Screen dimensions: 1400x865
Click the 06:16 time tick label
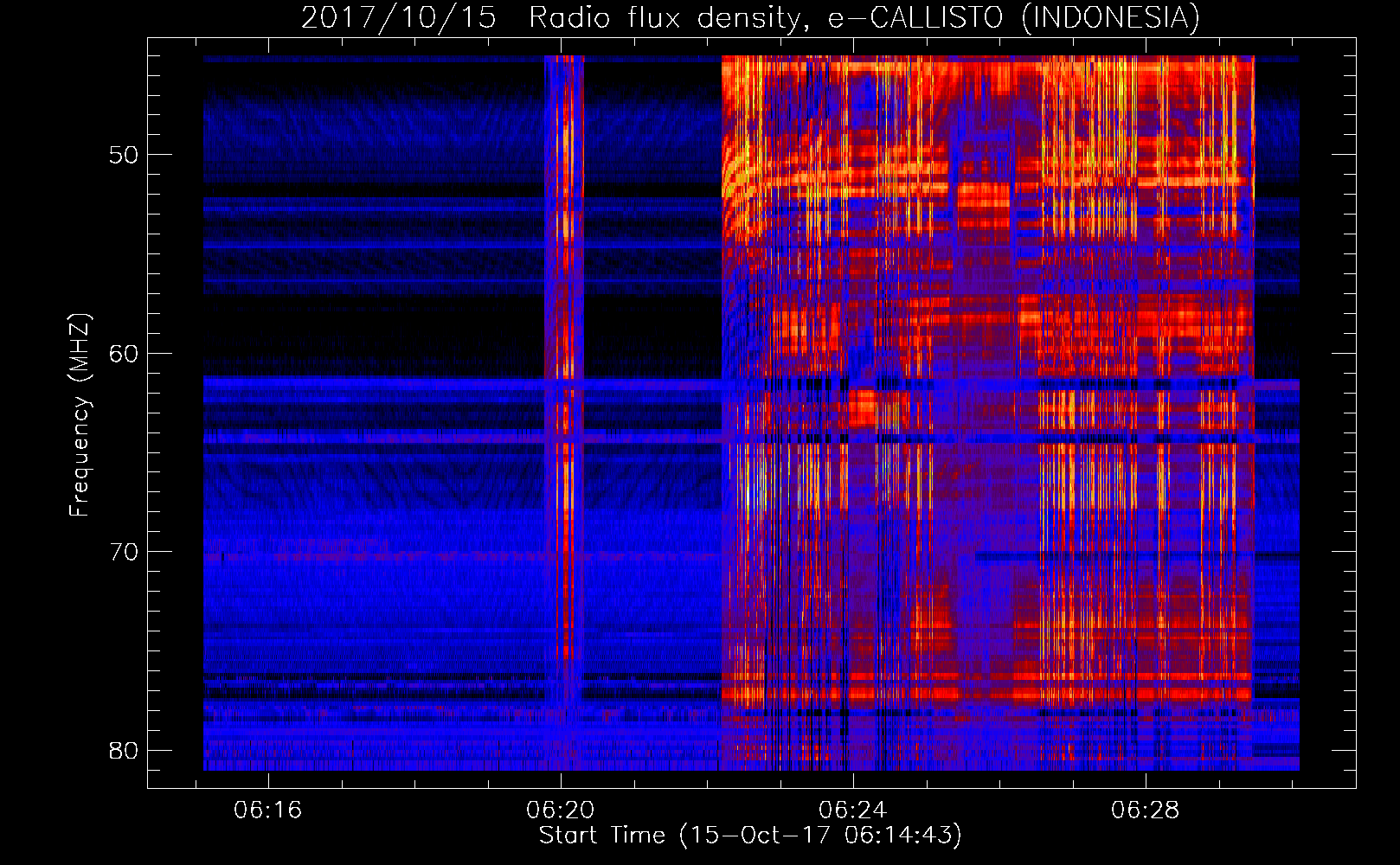tap(267, 811)
